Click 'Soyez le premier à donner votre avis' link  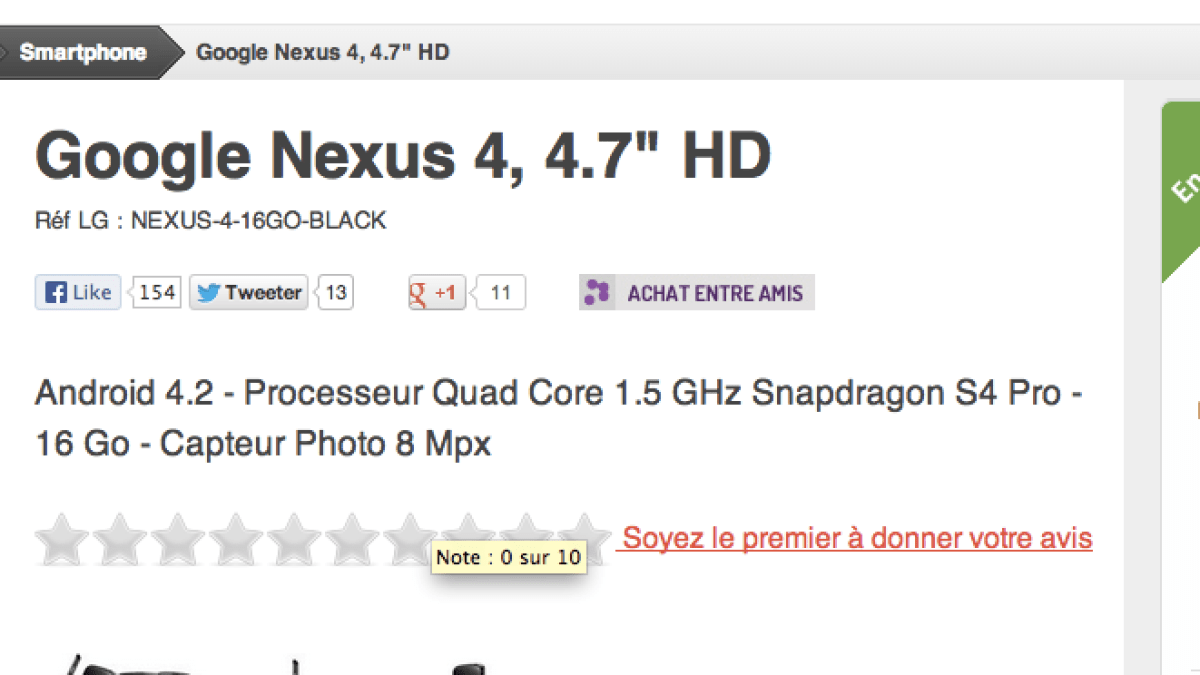[x=857, y=538]
